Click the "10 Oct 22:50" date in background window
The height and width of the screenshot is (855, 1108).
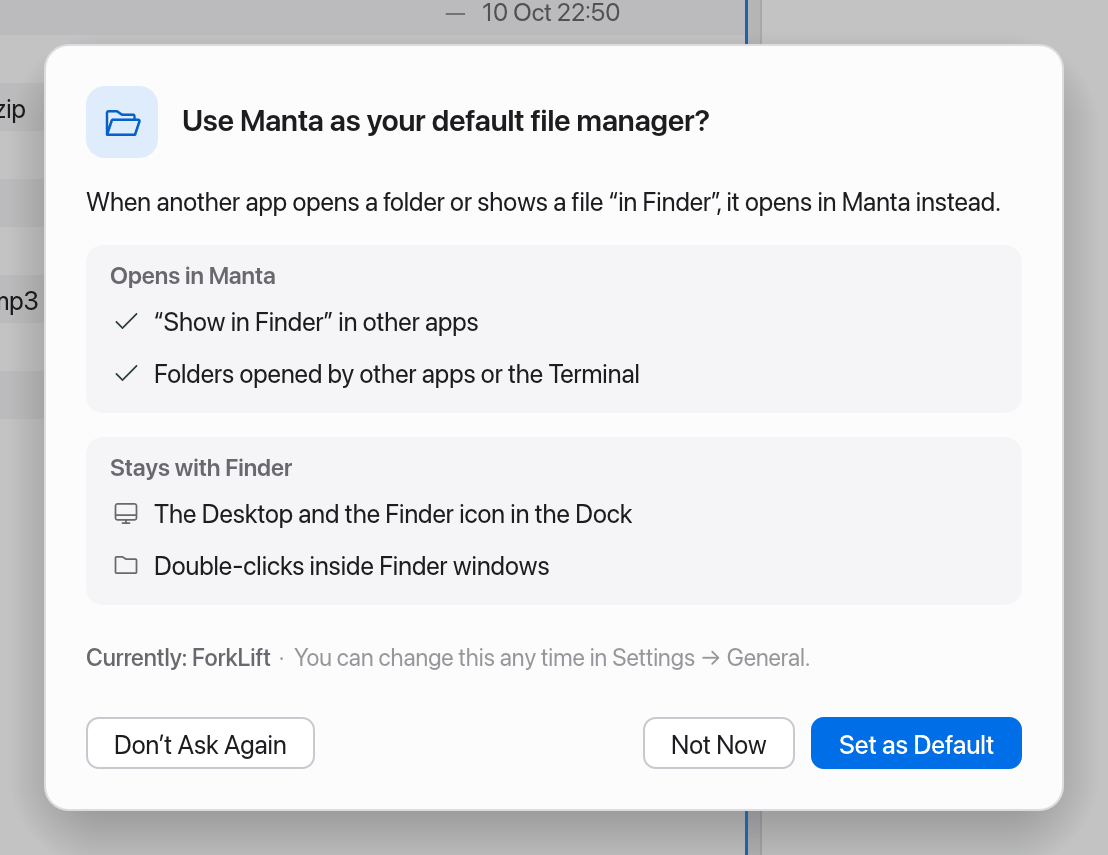point(550,13)
